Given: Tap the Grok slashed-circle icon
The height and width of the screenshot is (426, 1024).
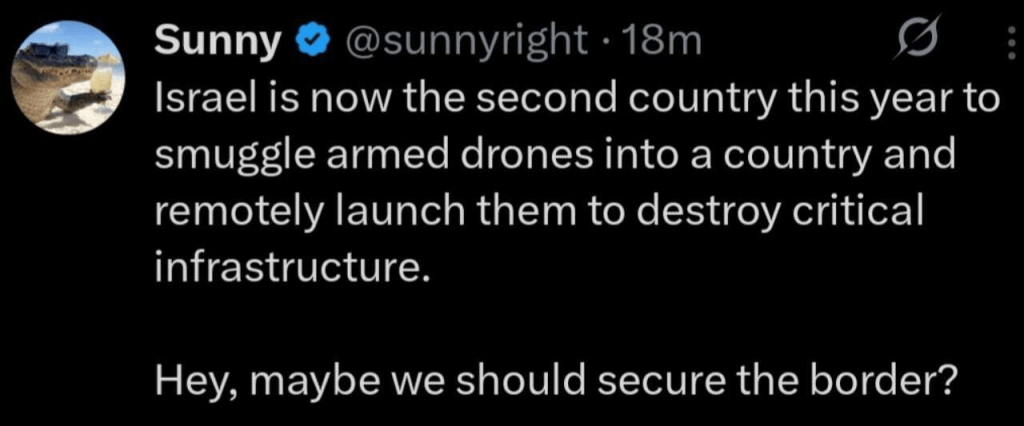Looking at the screenshot, I should [912, 43].
